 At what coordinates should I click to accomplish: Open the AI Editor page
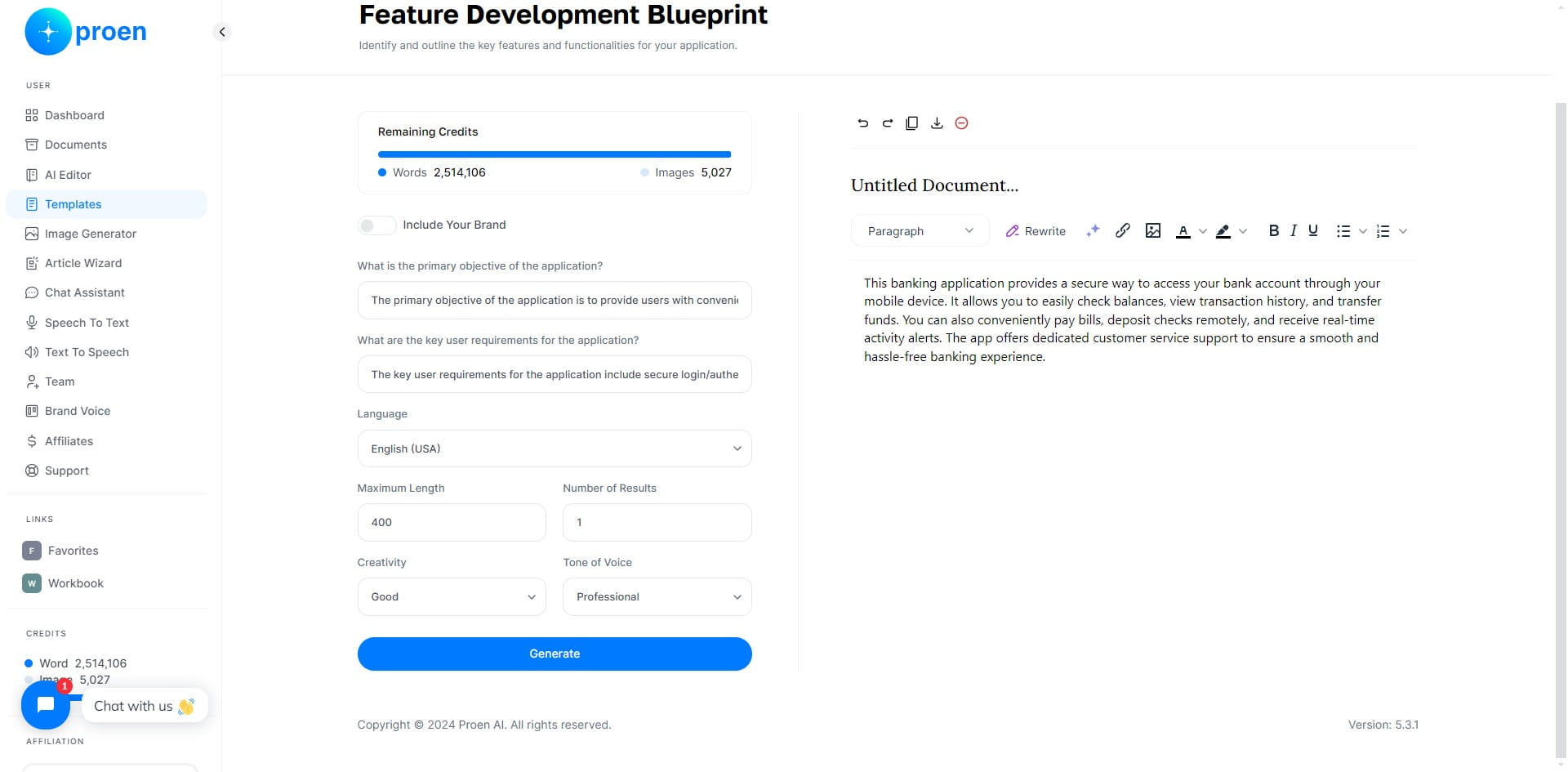[x=106, y=175]
